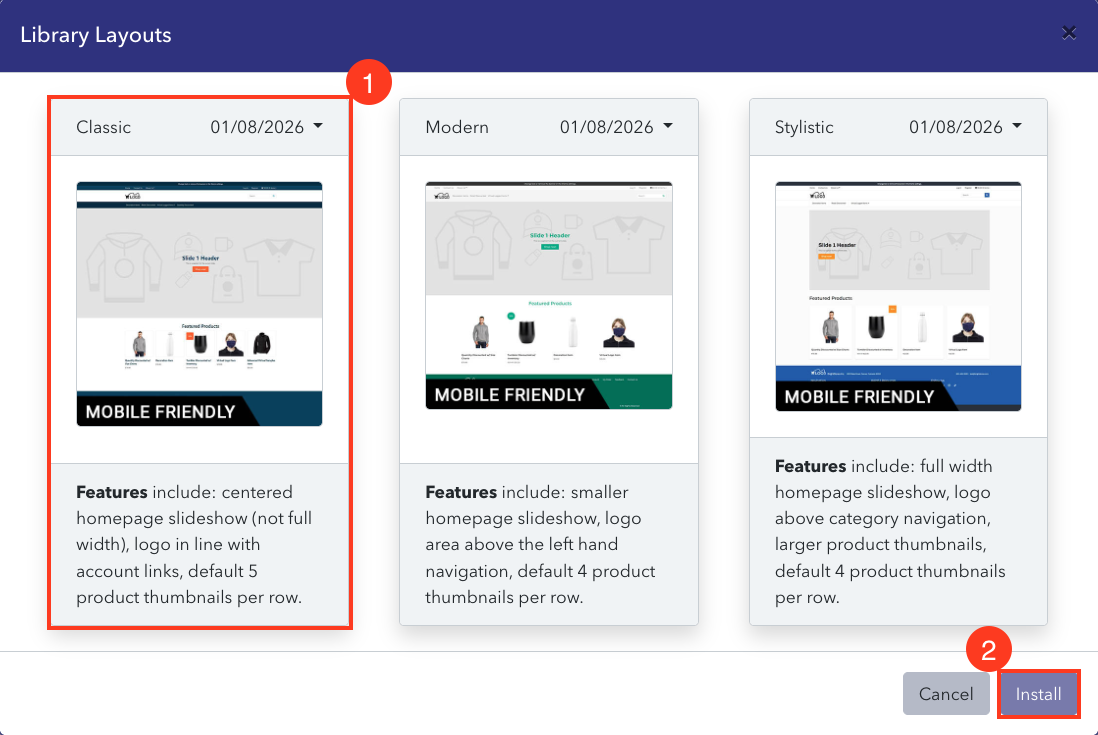Select the Classic layout preview thumbnail

(x=200, y=304)
